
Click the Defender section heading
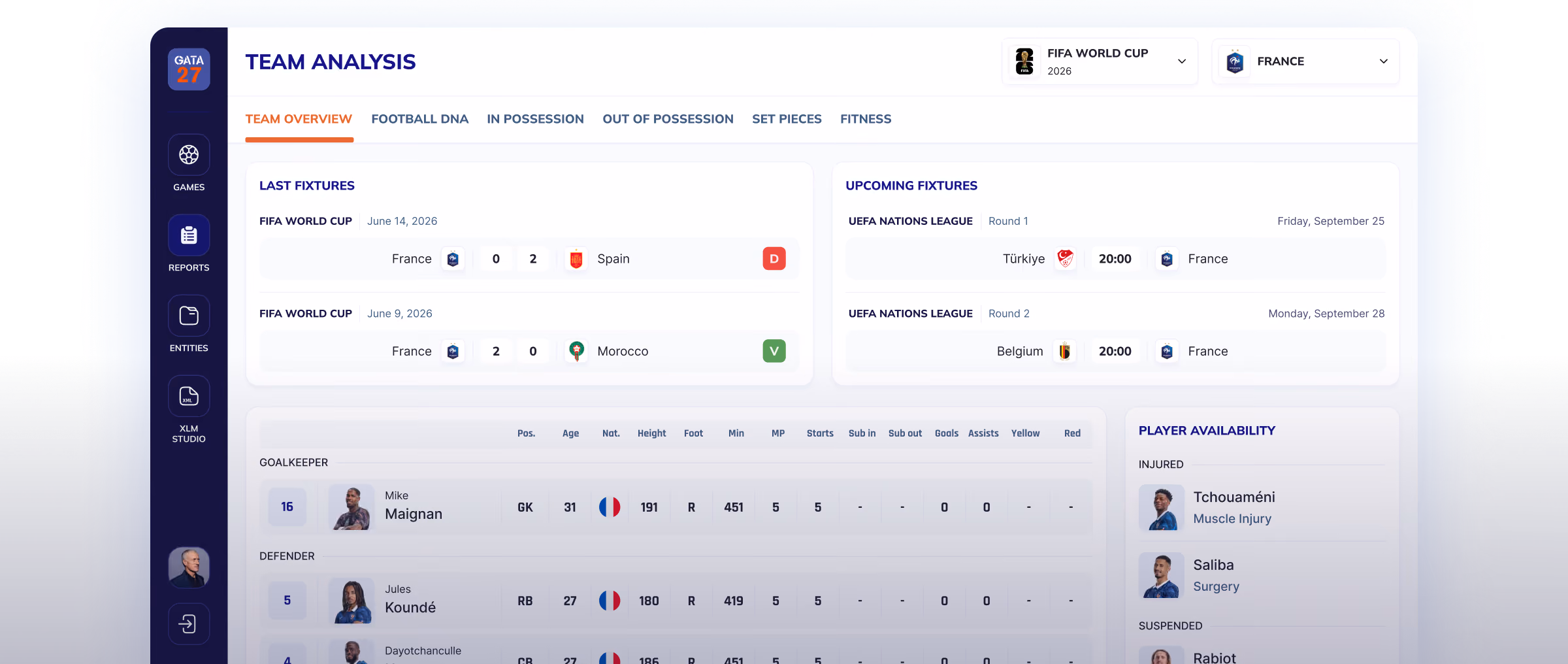point(287,556)
